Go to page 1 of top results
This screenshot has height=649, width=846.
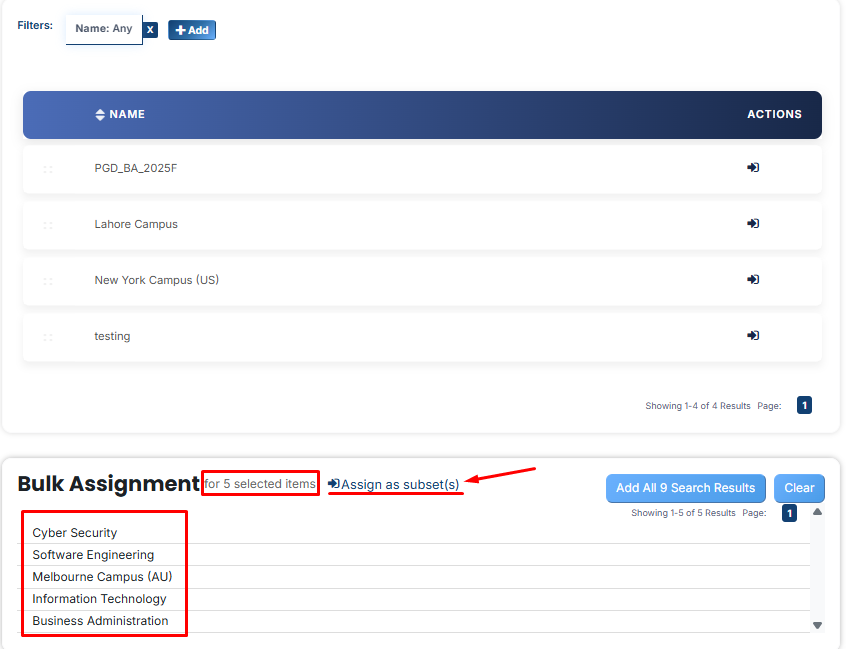click(x=804, y=405)
